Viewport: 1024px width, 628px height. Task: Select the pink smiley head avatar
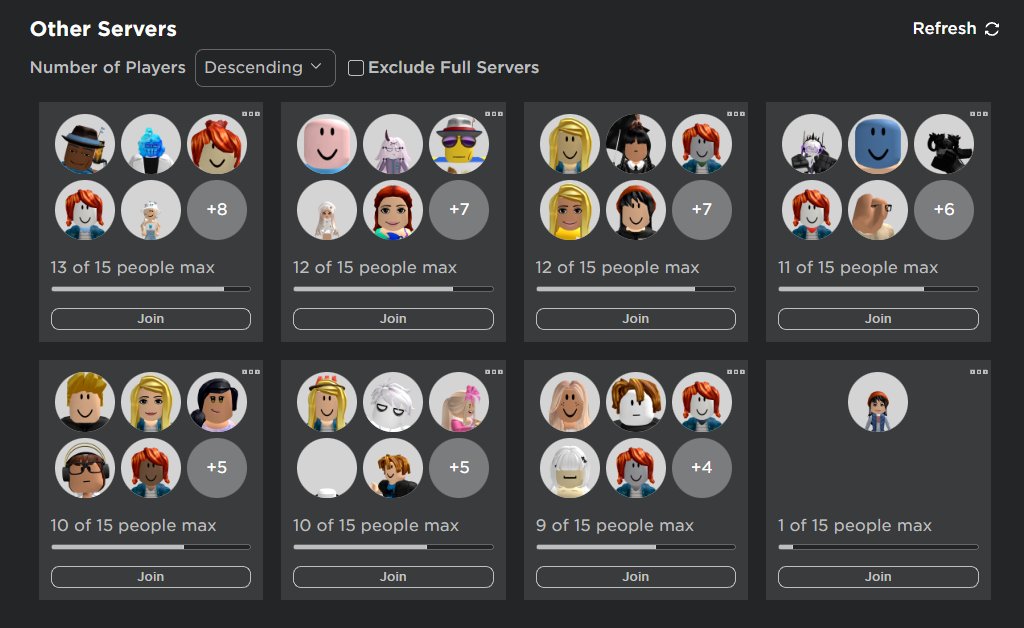pyautogui.click(x=327, y=144)
